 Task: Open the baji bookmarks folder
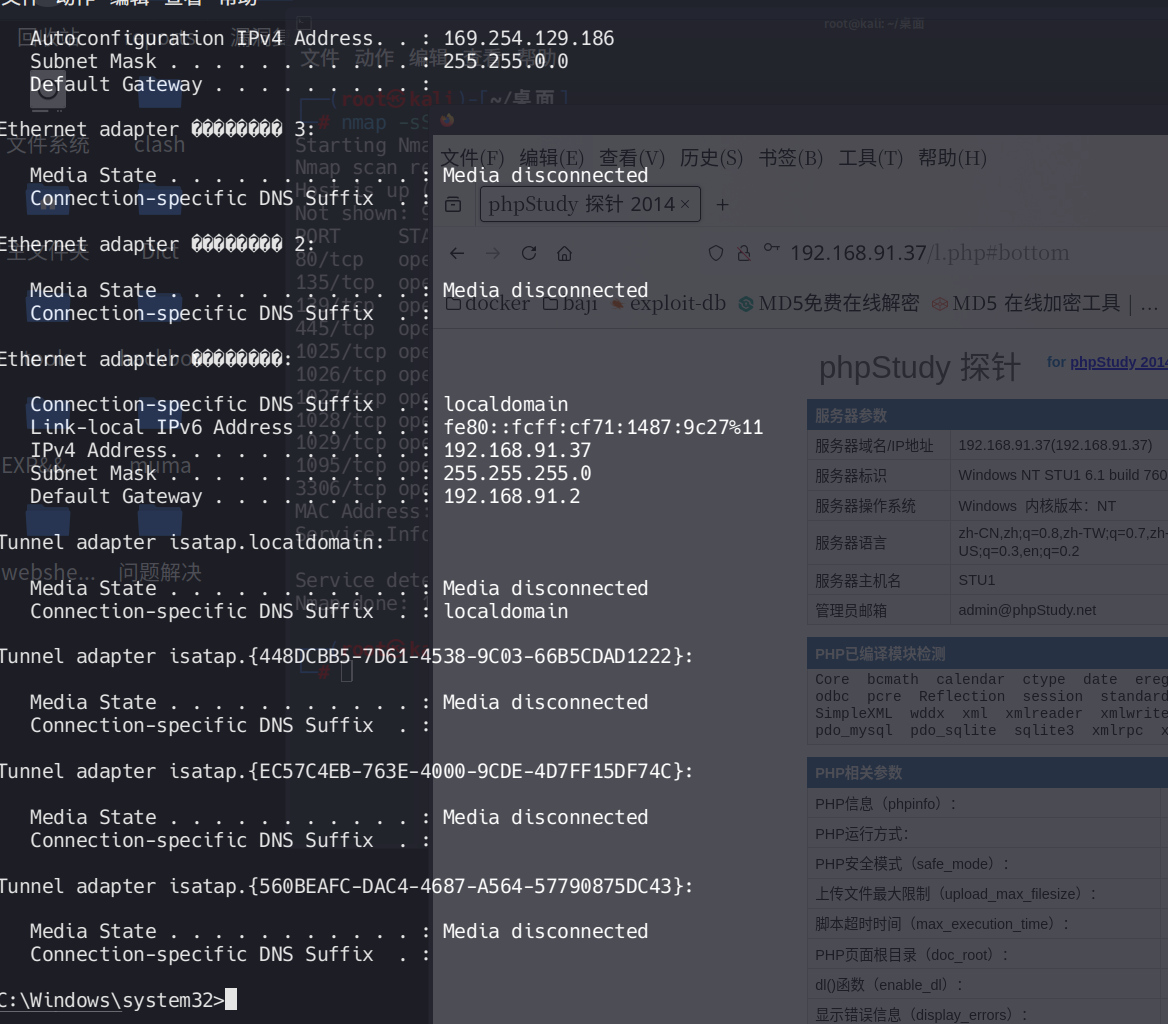[x=570, y=303]
